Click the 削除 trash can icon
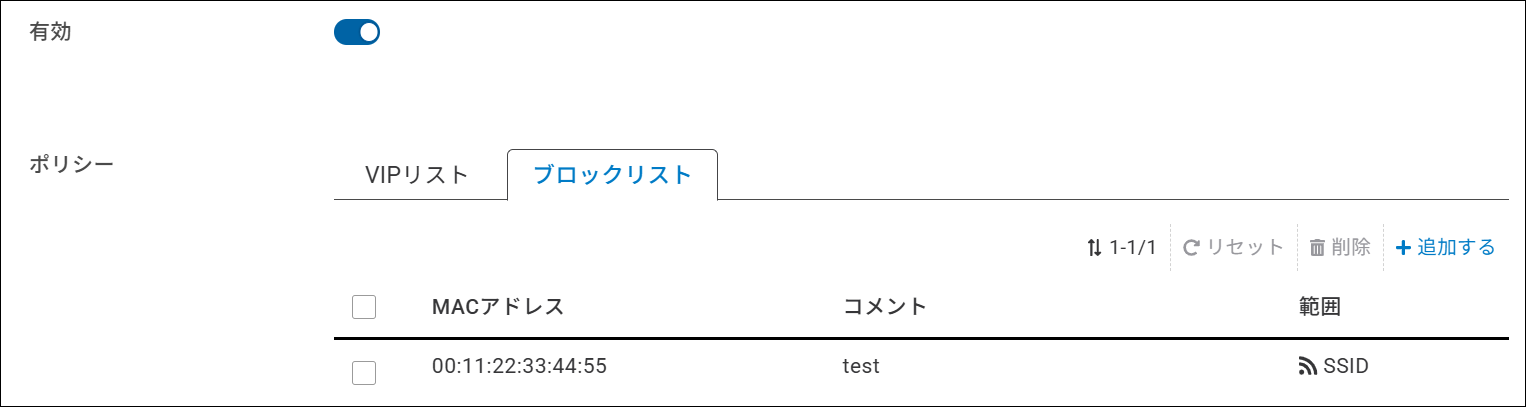Screen dimensions: 1526x407 [1317, 247]
